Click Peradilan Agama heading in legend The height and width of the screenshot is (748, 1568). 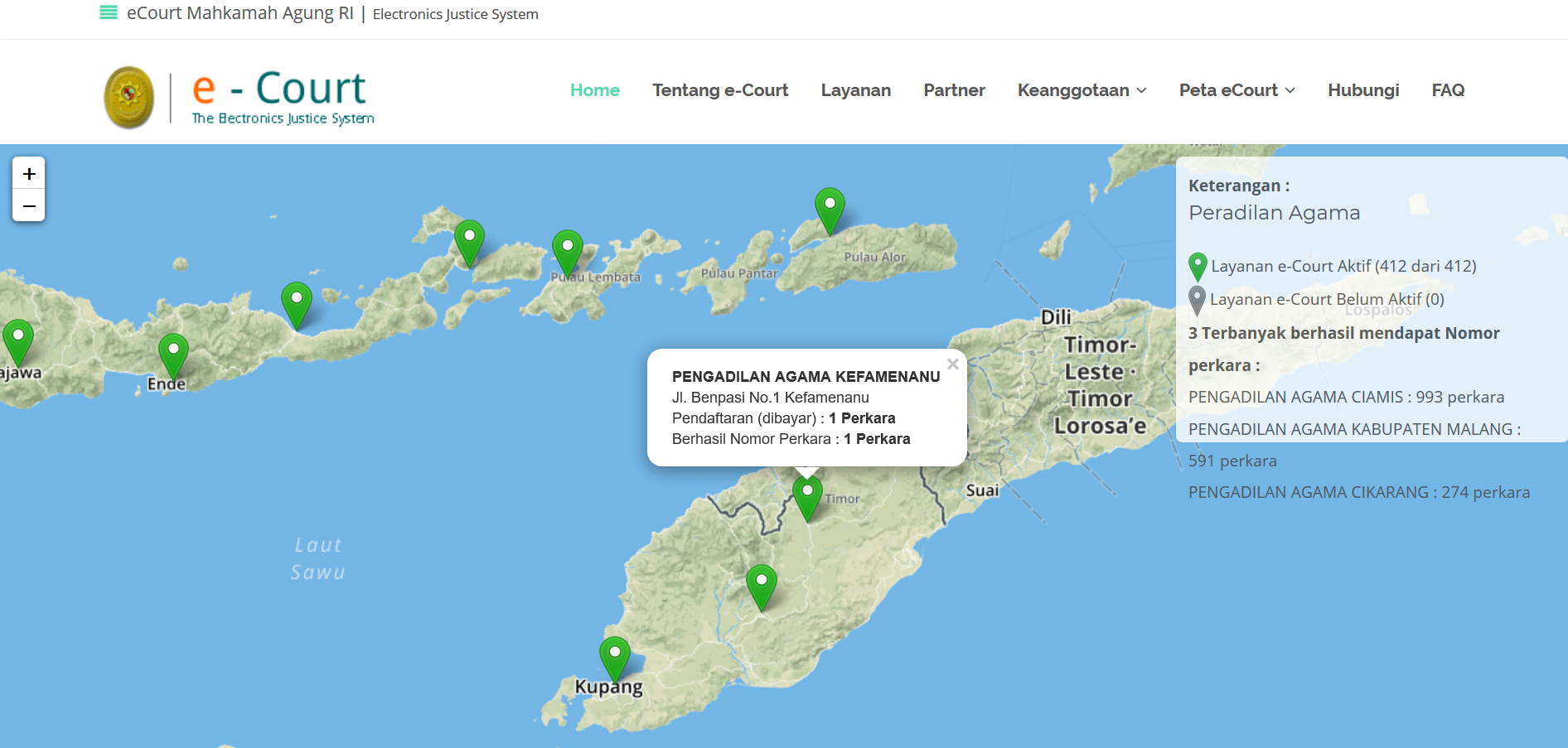tap(1275, 213)
